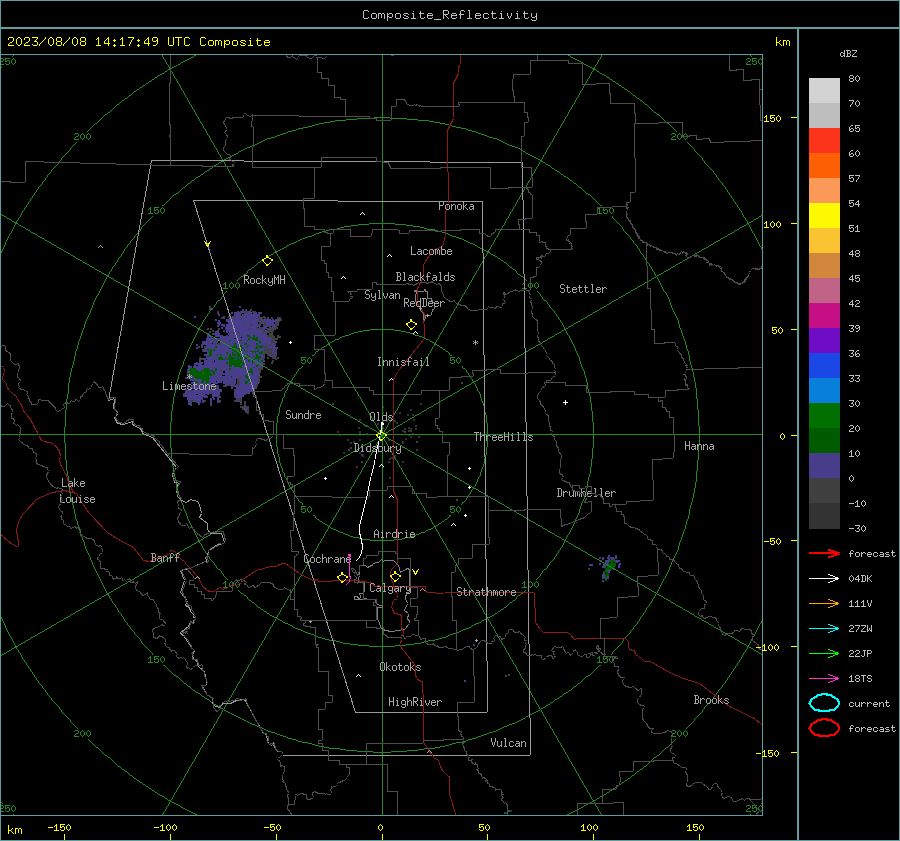Click the cyan current ellipse in legend

click(x=824, y=703)
